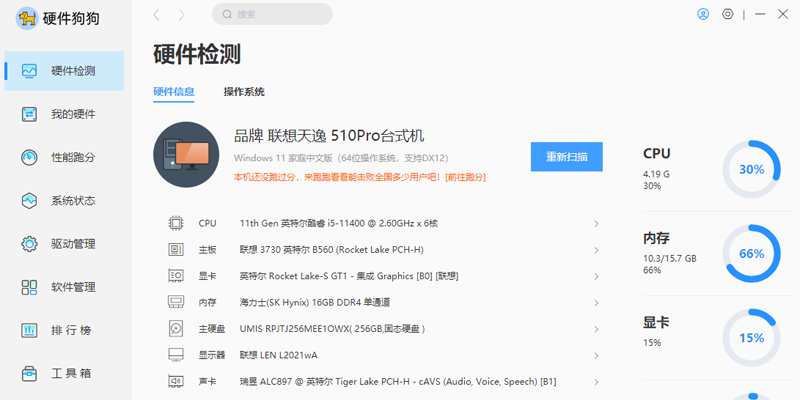
Task: Select 系统状态 menu label
Action: 73,201
